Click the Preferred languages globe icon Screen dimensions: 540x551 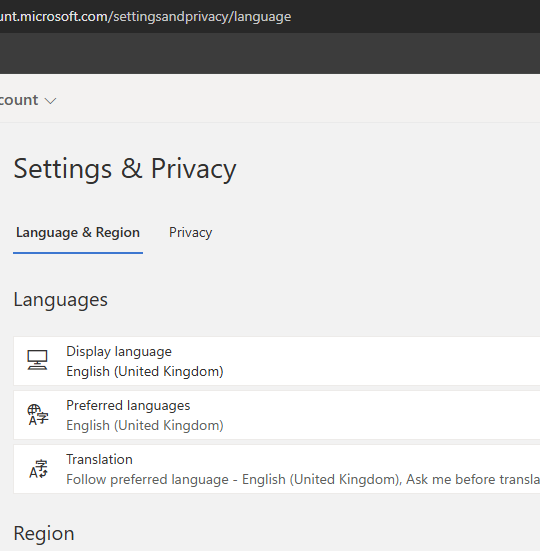click(38, 415)
